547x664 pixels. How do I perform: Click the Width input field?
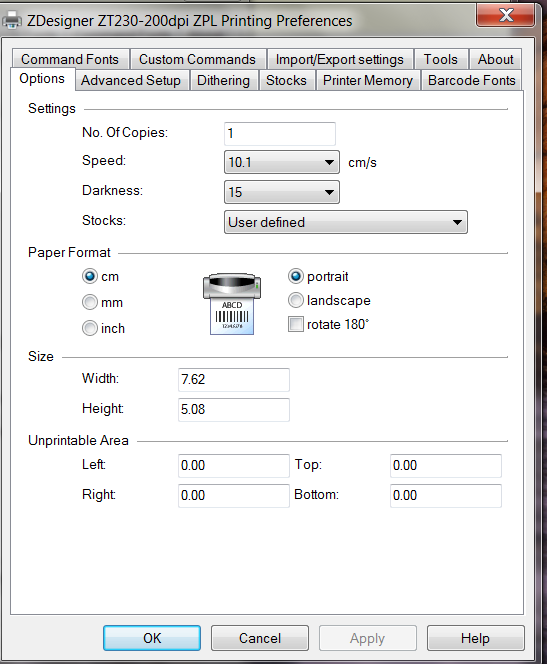click(x=234, y=379)
